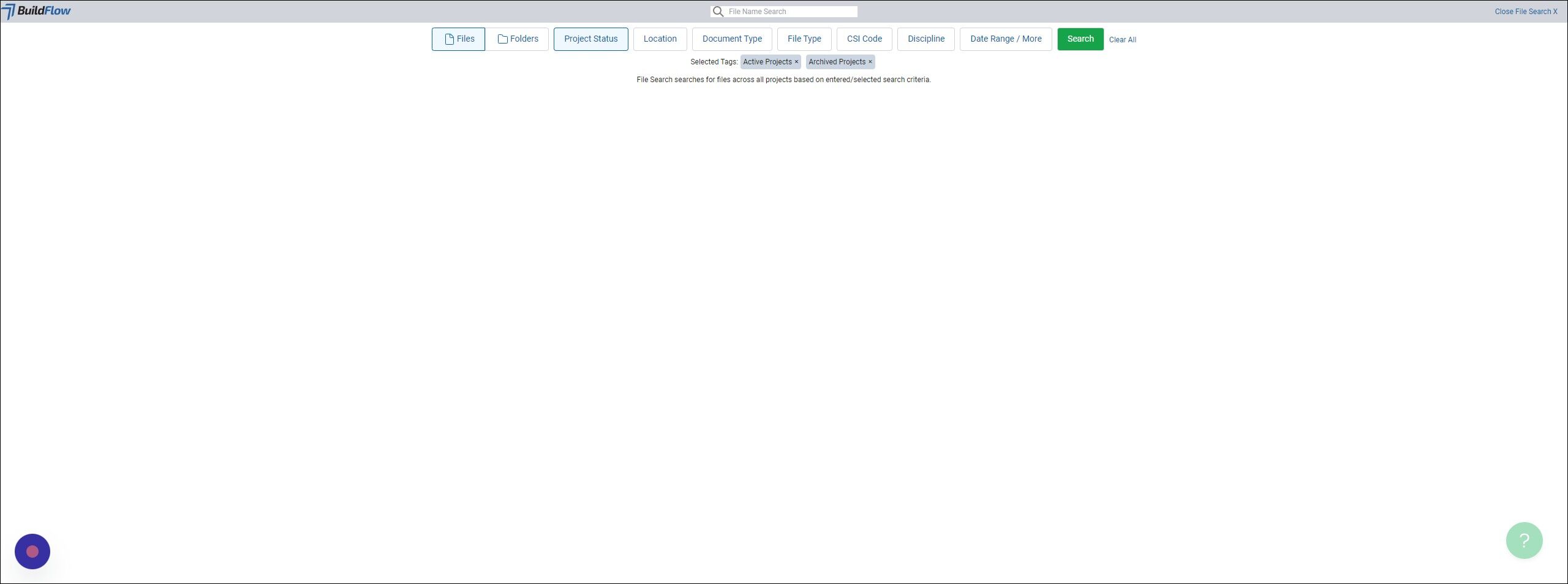Open the Project Status filter
The height and width of the screenshot is (584, 1568).
590,39
